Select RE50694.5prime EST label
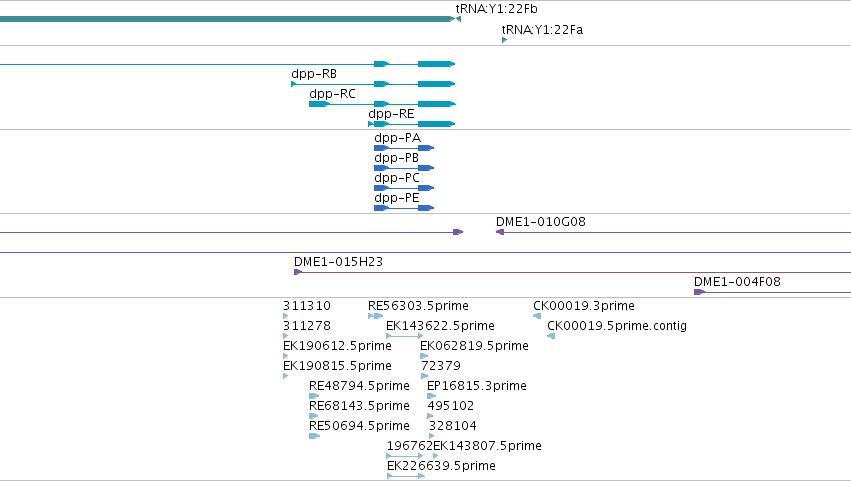This screenshot has width=851, height=481. click(359, 427)
